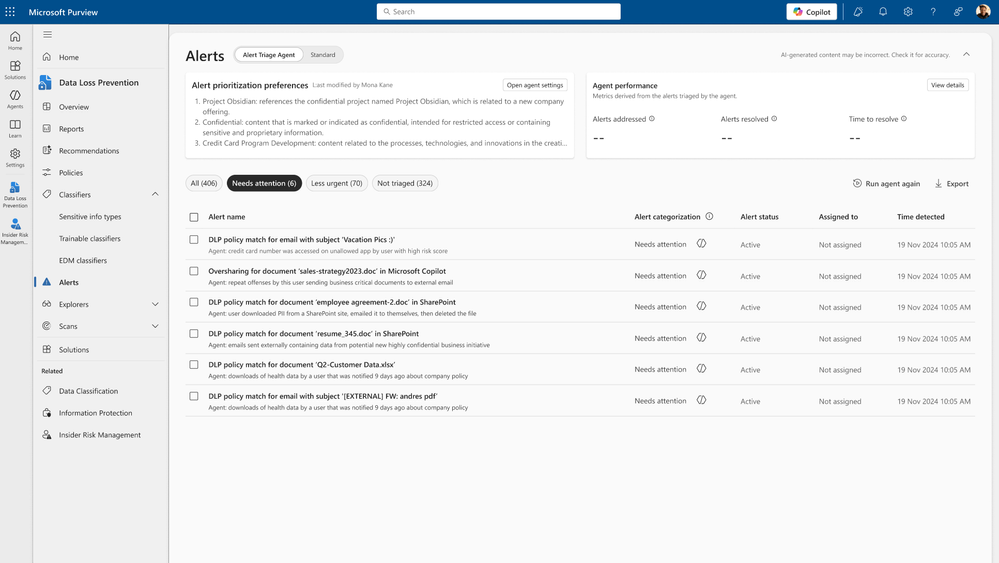Open the app launcher waffle icon

pos(10,11)
